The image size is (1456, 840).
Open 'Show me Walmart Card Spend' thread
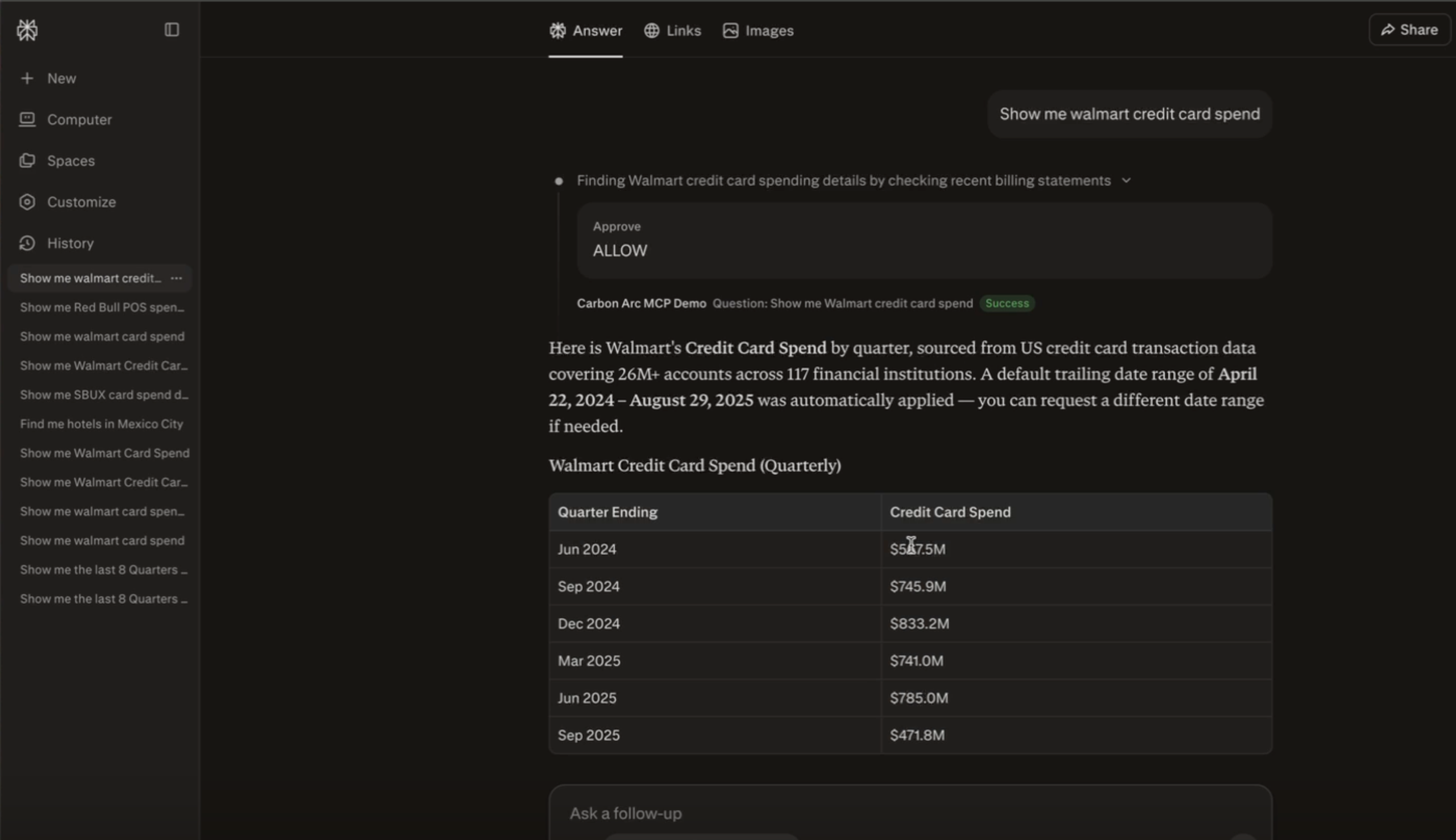[x=105, y=453]
